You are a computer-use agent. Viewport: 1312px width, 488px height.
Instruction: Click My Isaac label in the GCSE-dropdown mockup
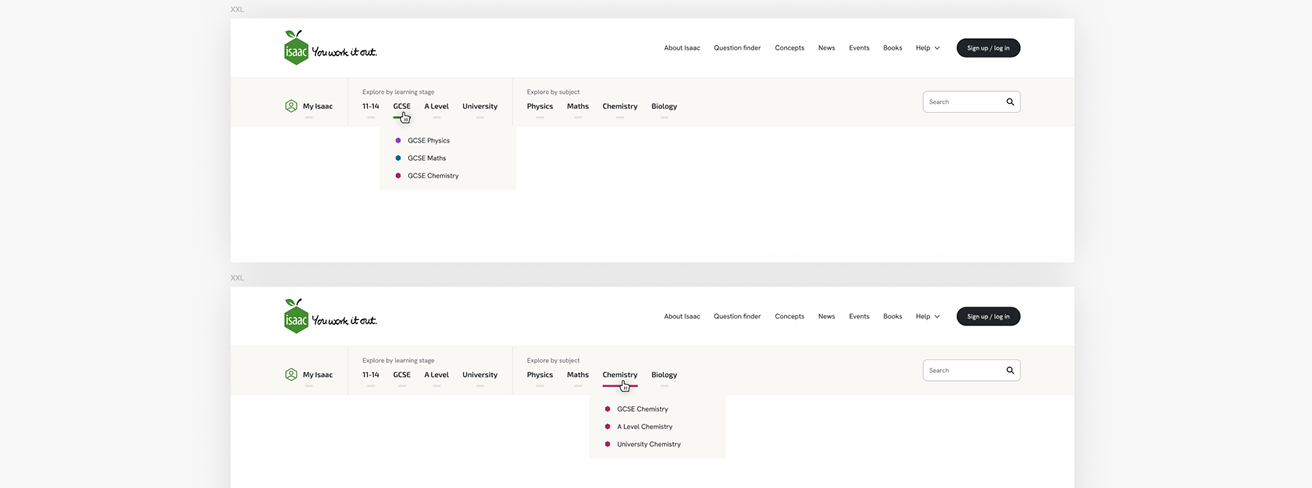pyautogui.click(x=318, y=106)
